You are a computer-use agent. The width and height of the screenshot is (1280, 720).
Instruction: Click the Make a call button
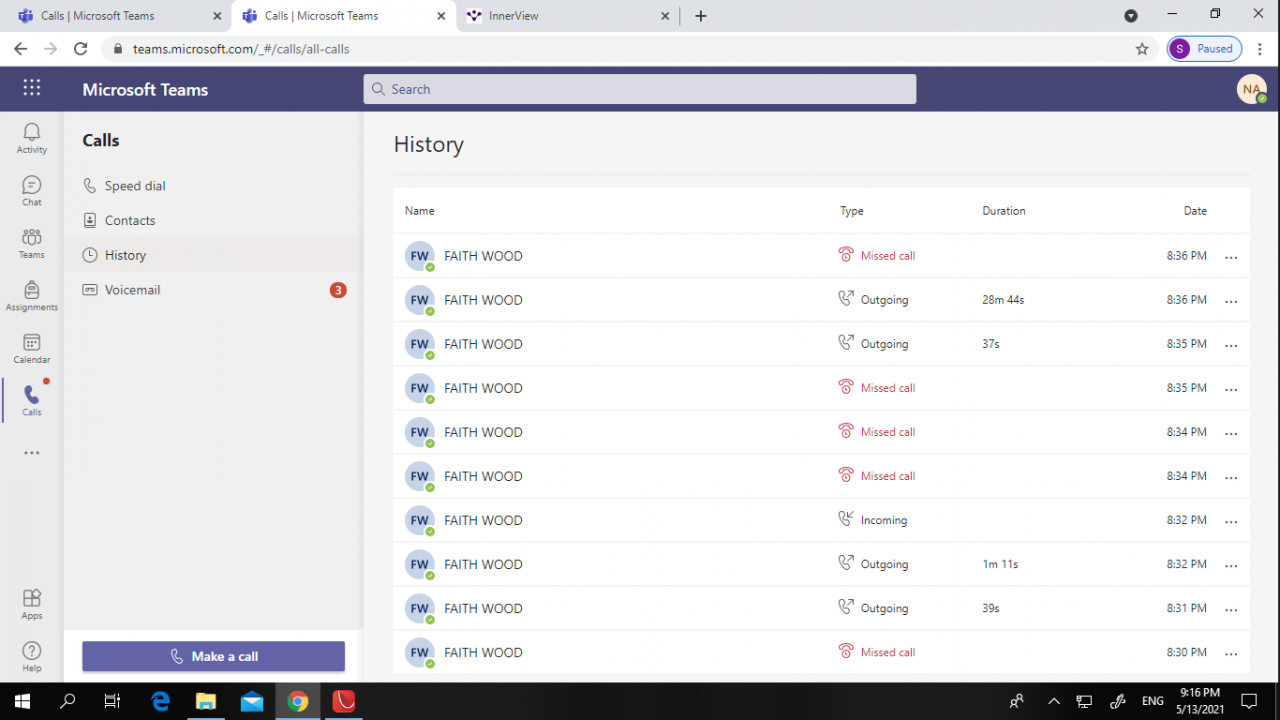coord(213,656)
